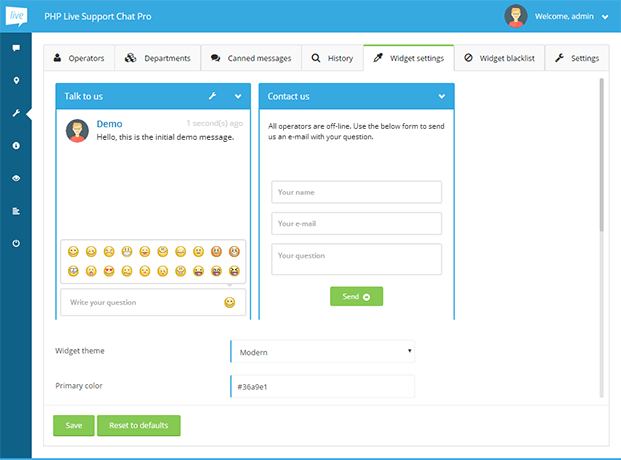Click the Departments tab group icon

click(x=130, y=58)
